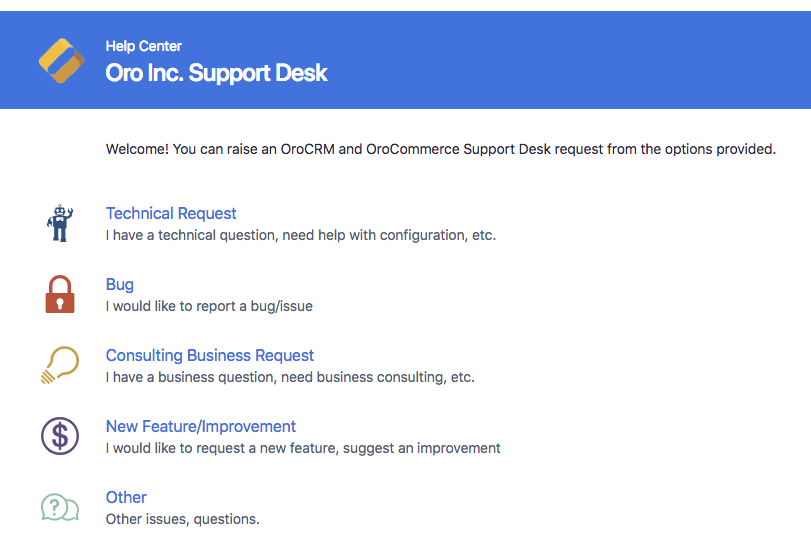Click the suggest an improvement description
The width and height of the screenshot is (811, 548).
303,448
